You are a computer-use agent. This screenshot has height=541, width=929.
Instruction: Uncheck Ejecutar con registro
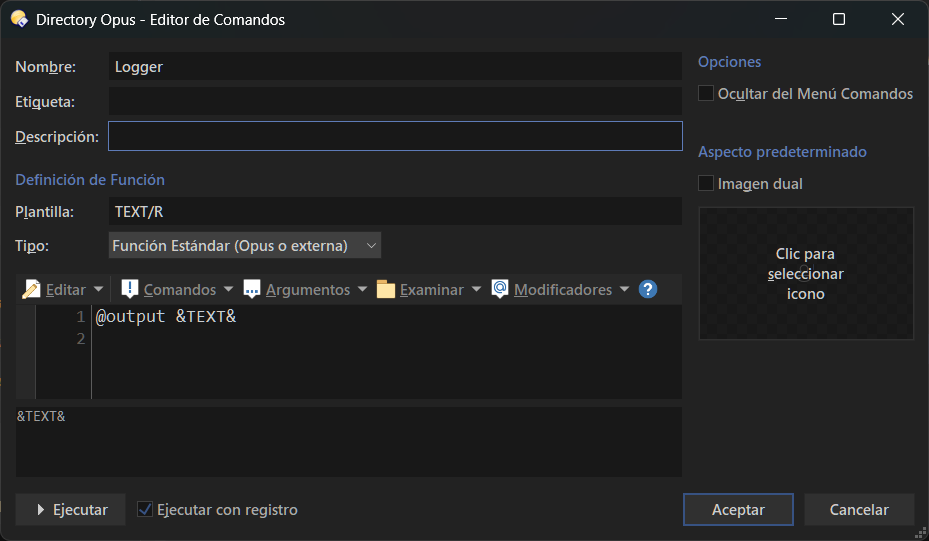(145, 509)
